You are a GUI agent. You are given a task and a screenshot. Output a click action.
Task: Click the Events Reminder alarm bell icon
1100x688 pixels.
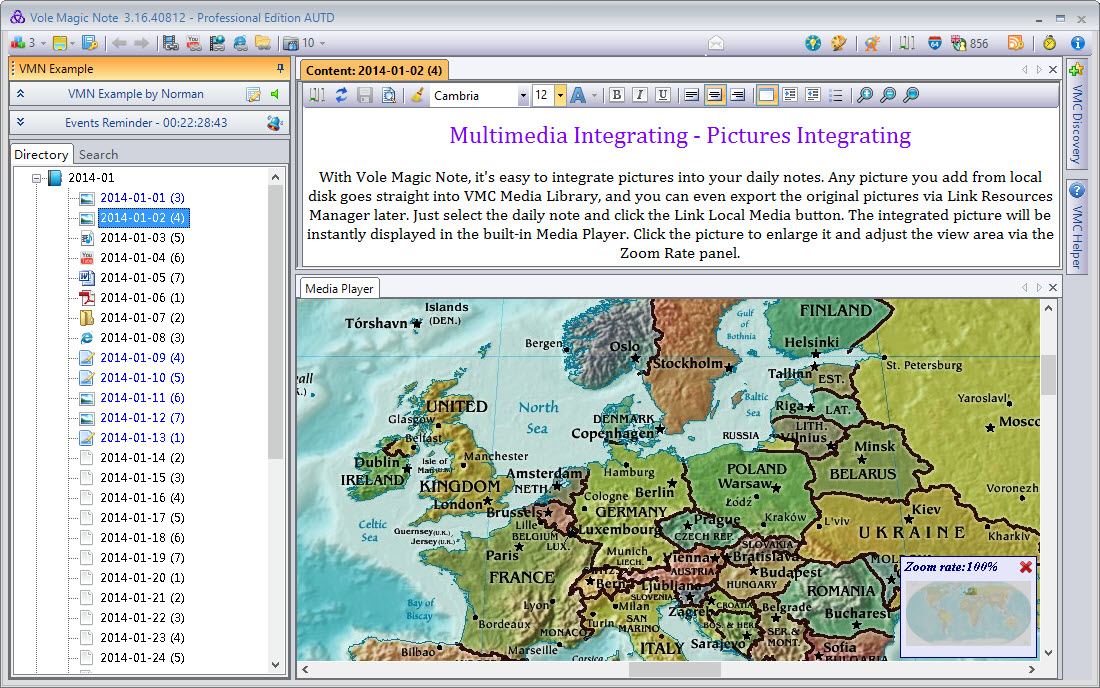274,123
